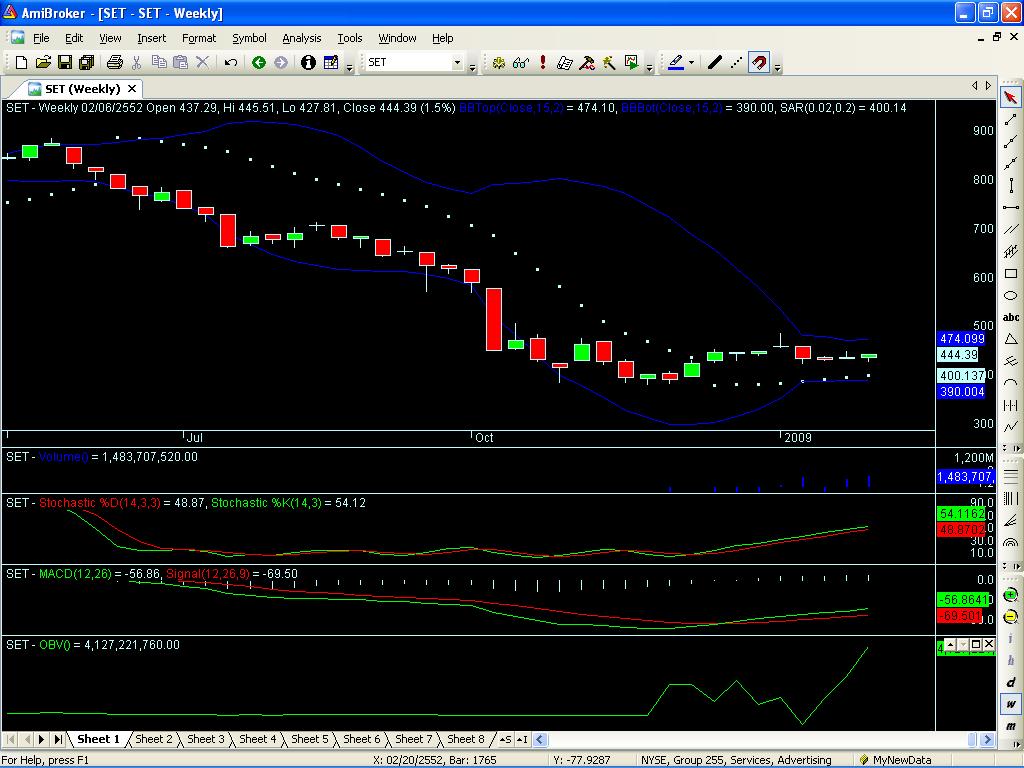
Task: Zoom in with the green magnifier
Action: (1010, 595)
